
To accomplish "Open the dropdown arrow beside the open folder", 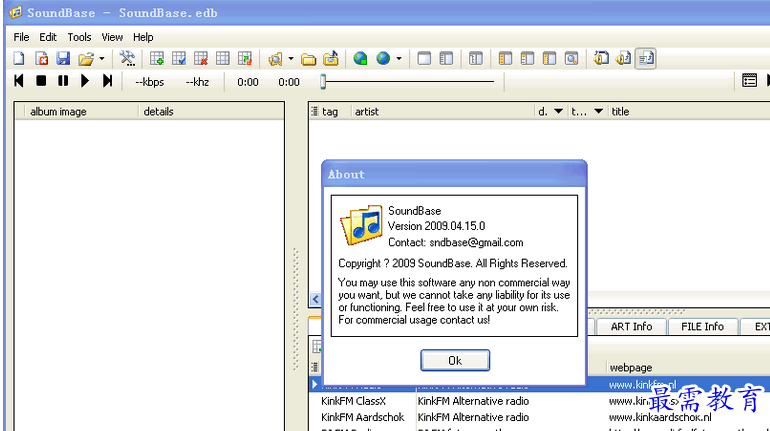I will (x=102, y=59).
